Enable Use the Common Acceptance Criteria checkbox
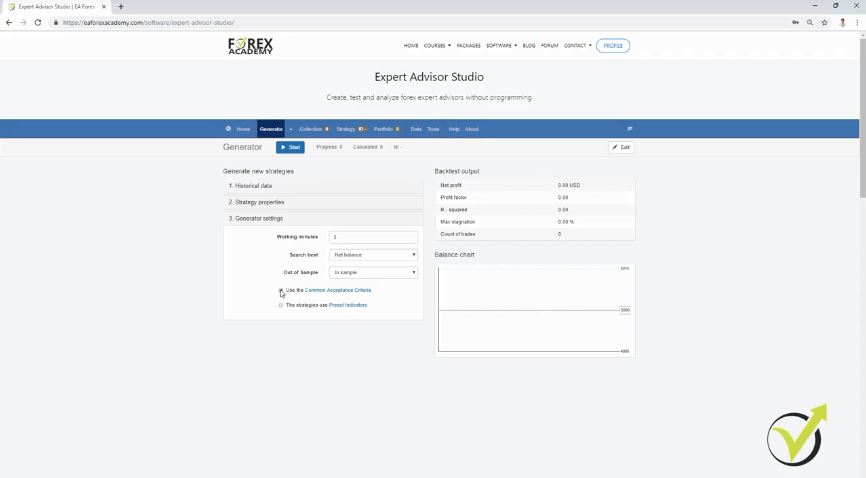The image size is (866, 478). (x=281, y=290)
